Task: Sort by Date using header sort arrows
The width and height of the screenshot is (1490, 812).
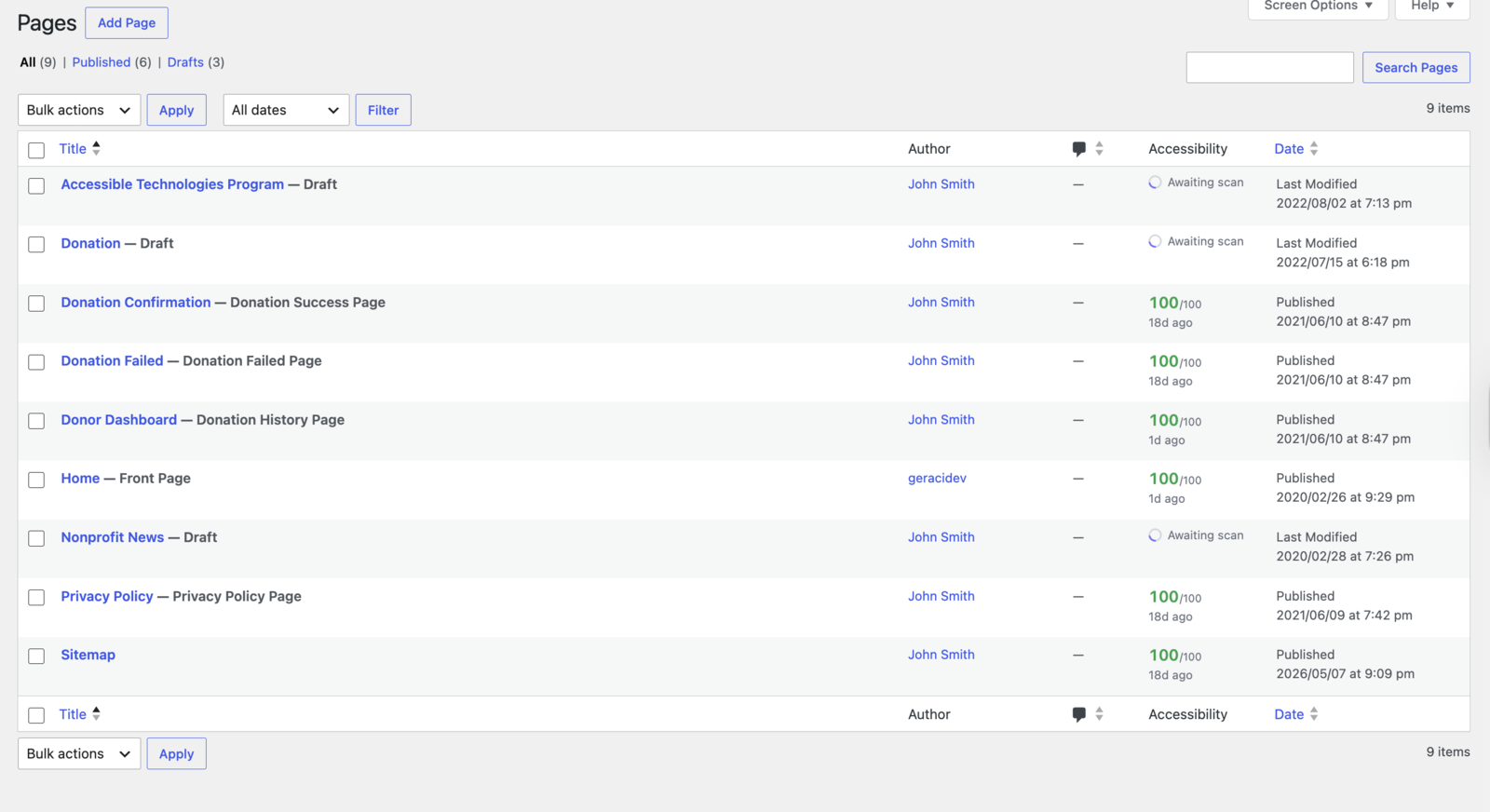Action: coord(1314,148)
